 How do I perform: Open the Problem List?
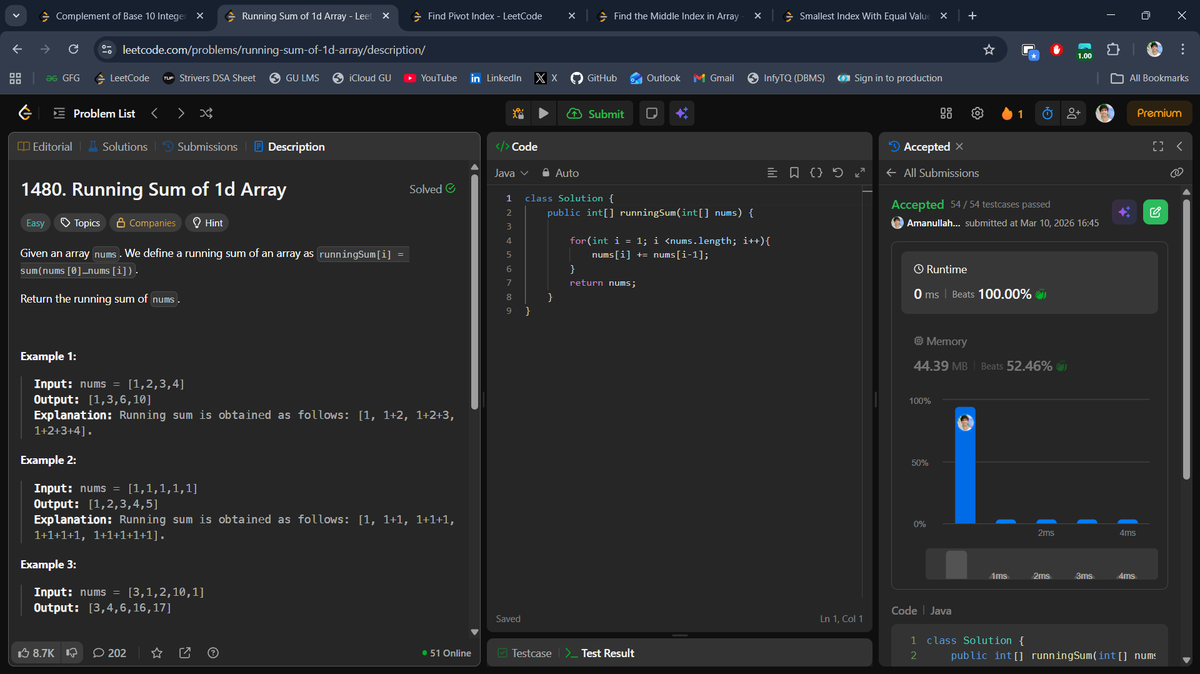pyautogui.click(x=94, y=113)
